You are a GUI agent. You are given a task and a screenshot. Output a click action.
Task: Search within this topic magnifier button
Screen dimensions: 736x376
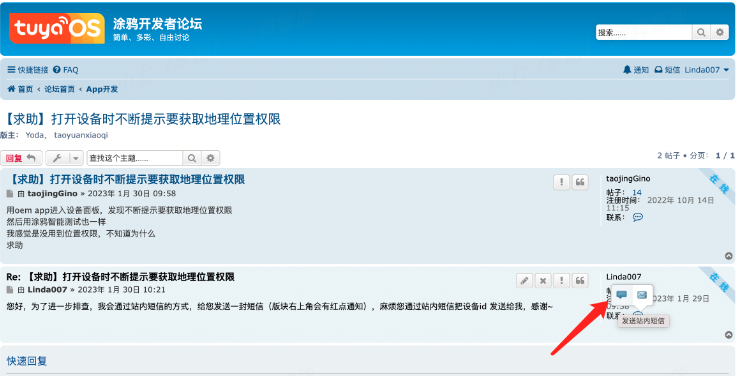point(192,158)
